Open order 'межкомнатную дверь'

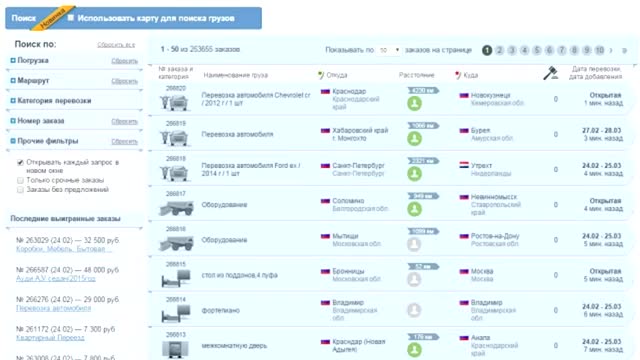pos(234,346)
